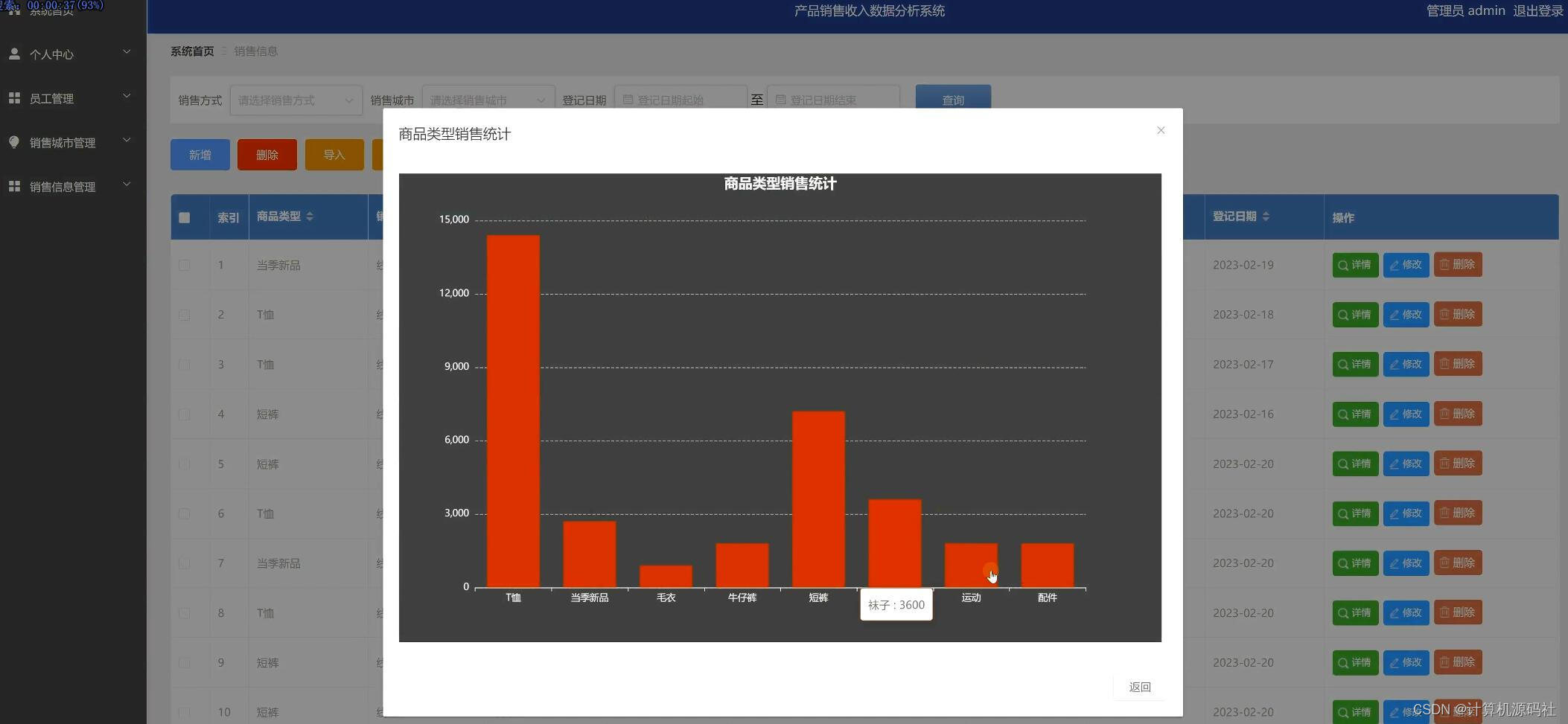
Task: Click 修改 for the 2023-02-19 row
Action: point(1406,265)
